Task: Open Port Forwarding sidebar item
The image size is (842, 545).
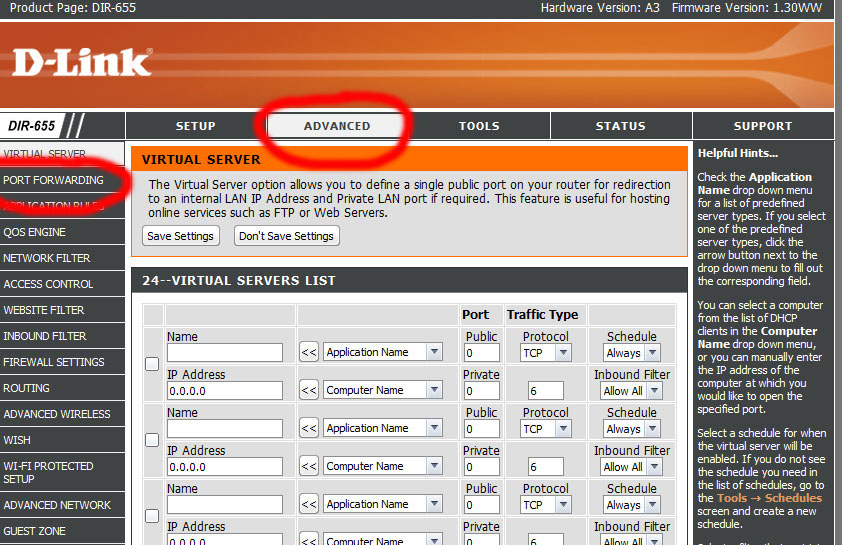Action: [x=62, y=180]
